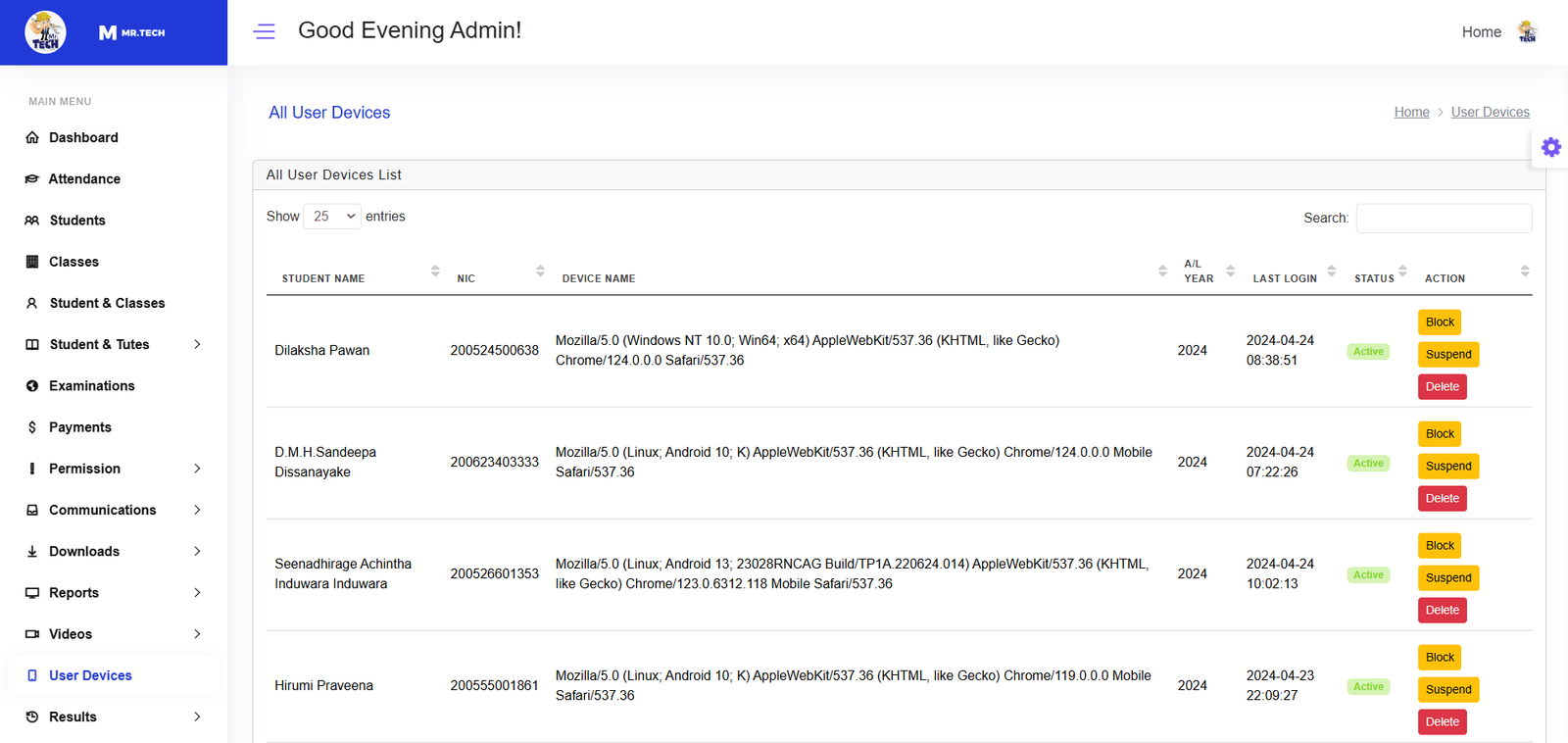Sort the table by NIC column
This screenshot has height=743, width=1568.
pos(465,278)
